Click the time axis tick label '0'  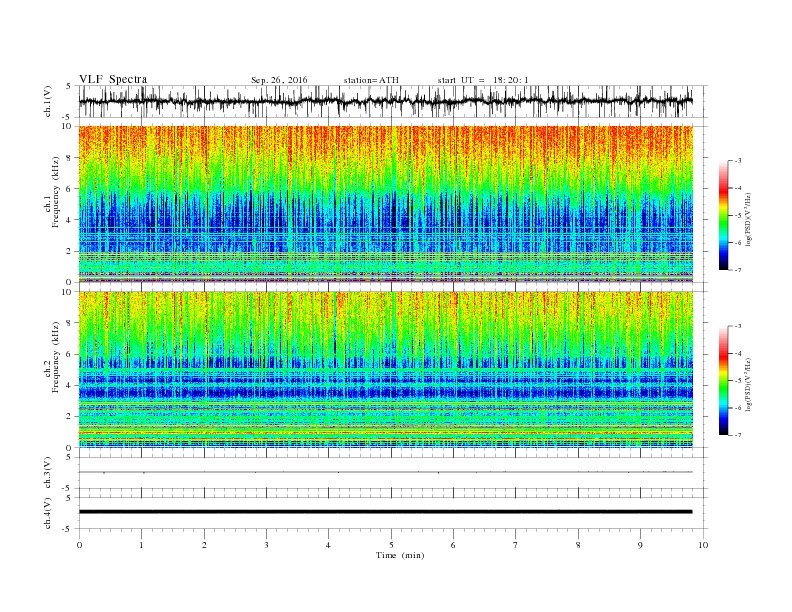pyautogui.click(x=79, y=545)
